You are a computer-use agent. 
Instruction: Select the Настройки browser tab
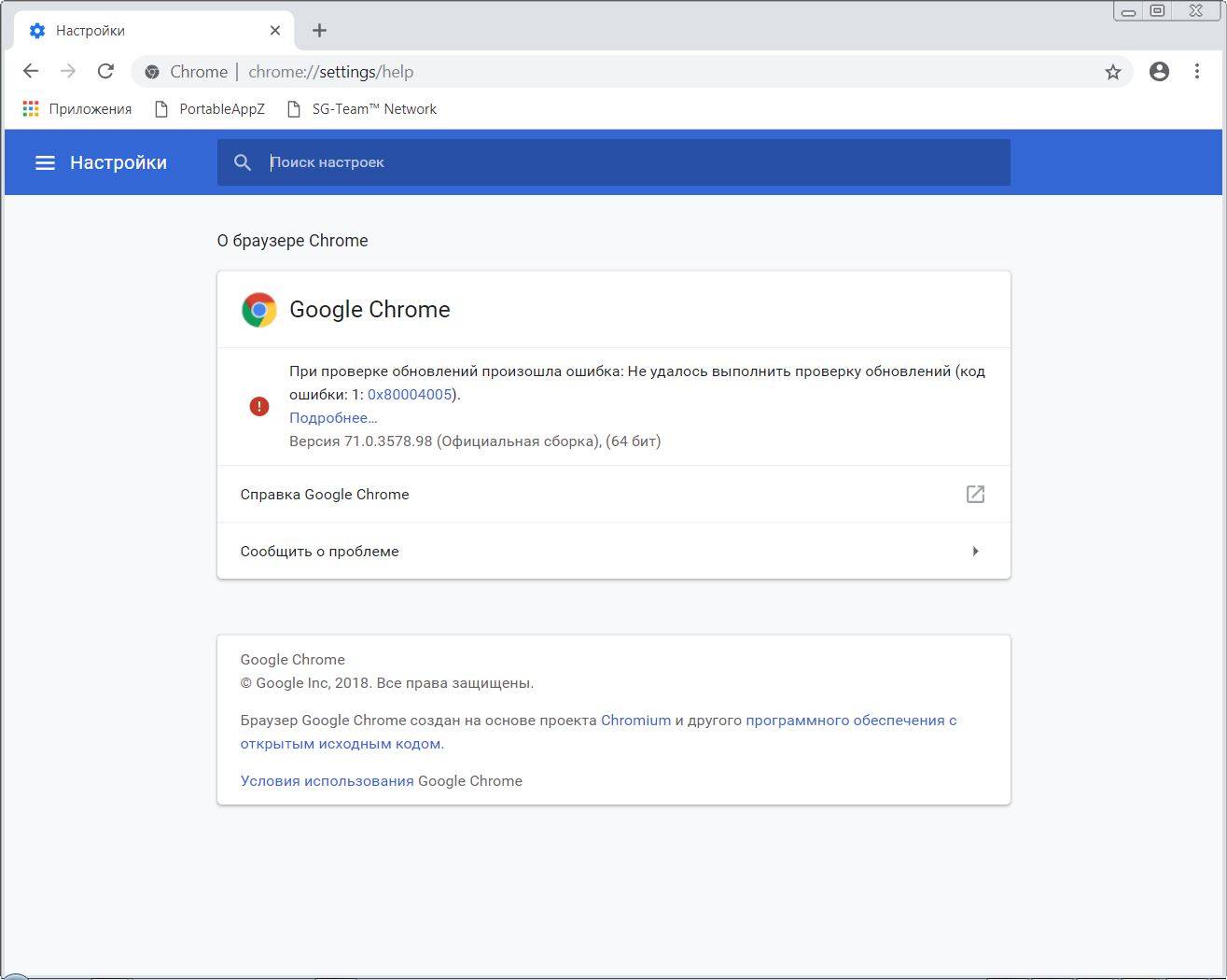tap(154, 31)
